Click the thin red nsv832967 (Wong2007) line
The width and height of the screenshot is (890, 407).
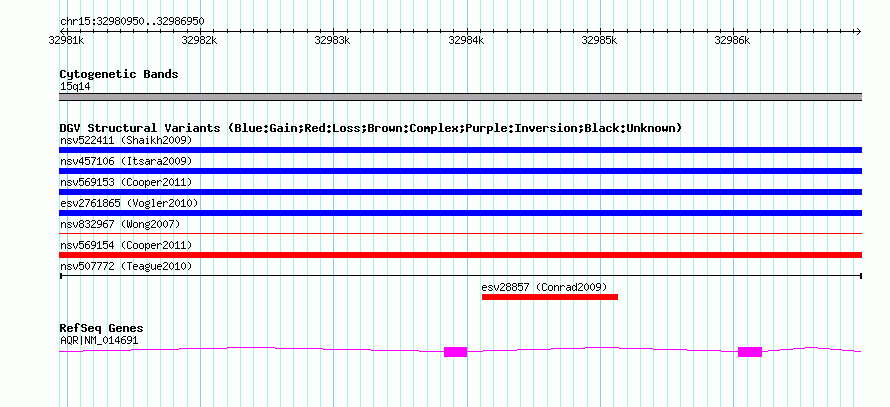[460, 233]
